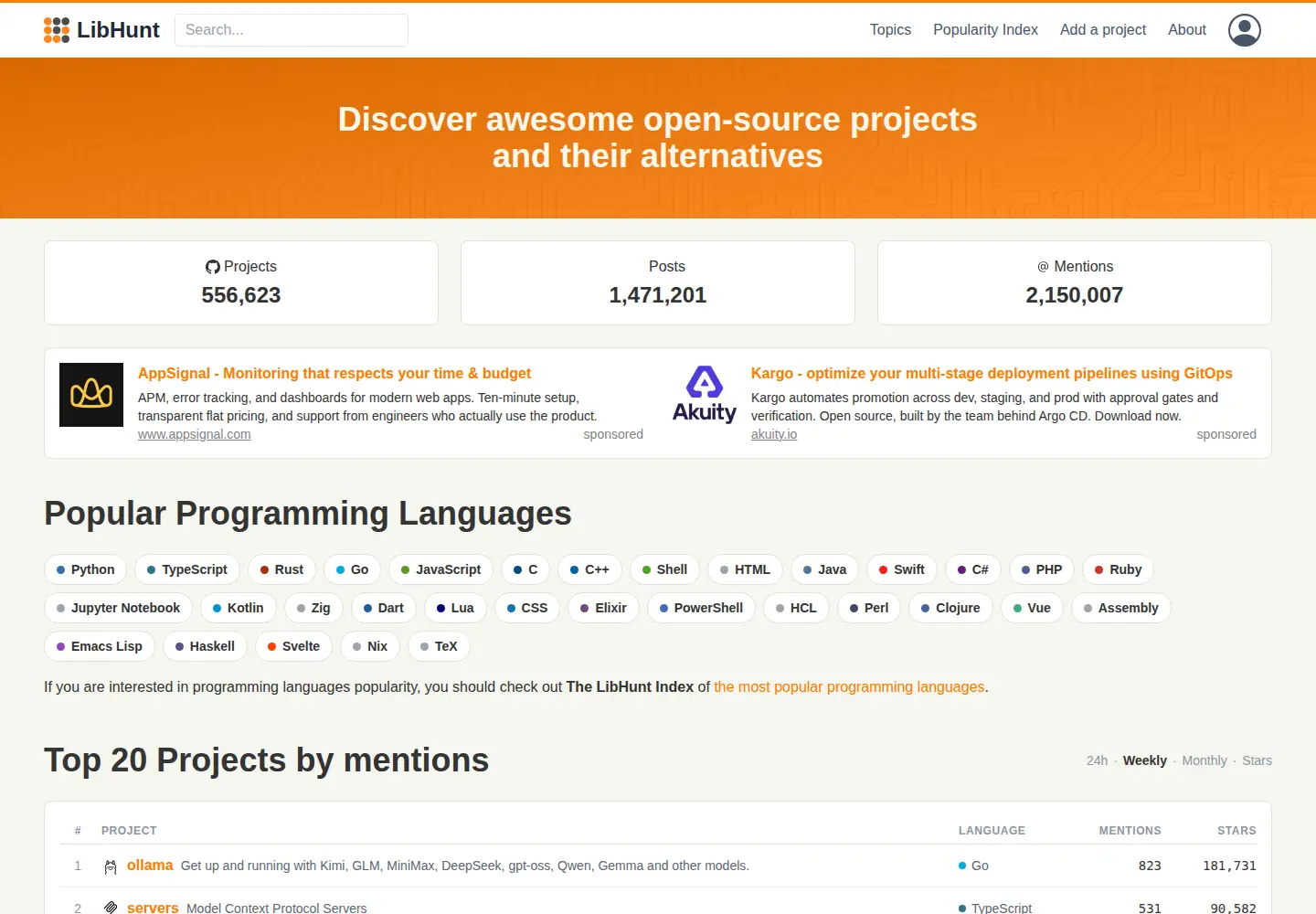Pick the Haskell language tag
This screenshot has width=1316, height=914.
tap(205, 646)
